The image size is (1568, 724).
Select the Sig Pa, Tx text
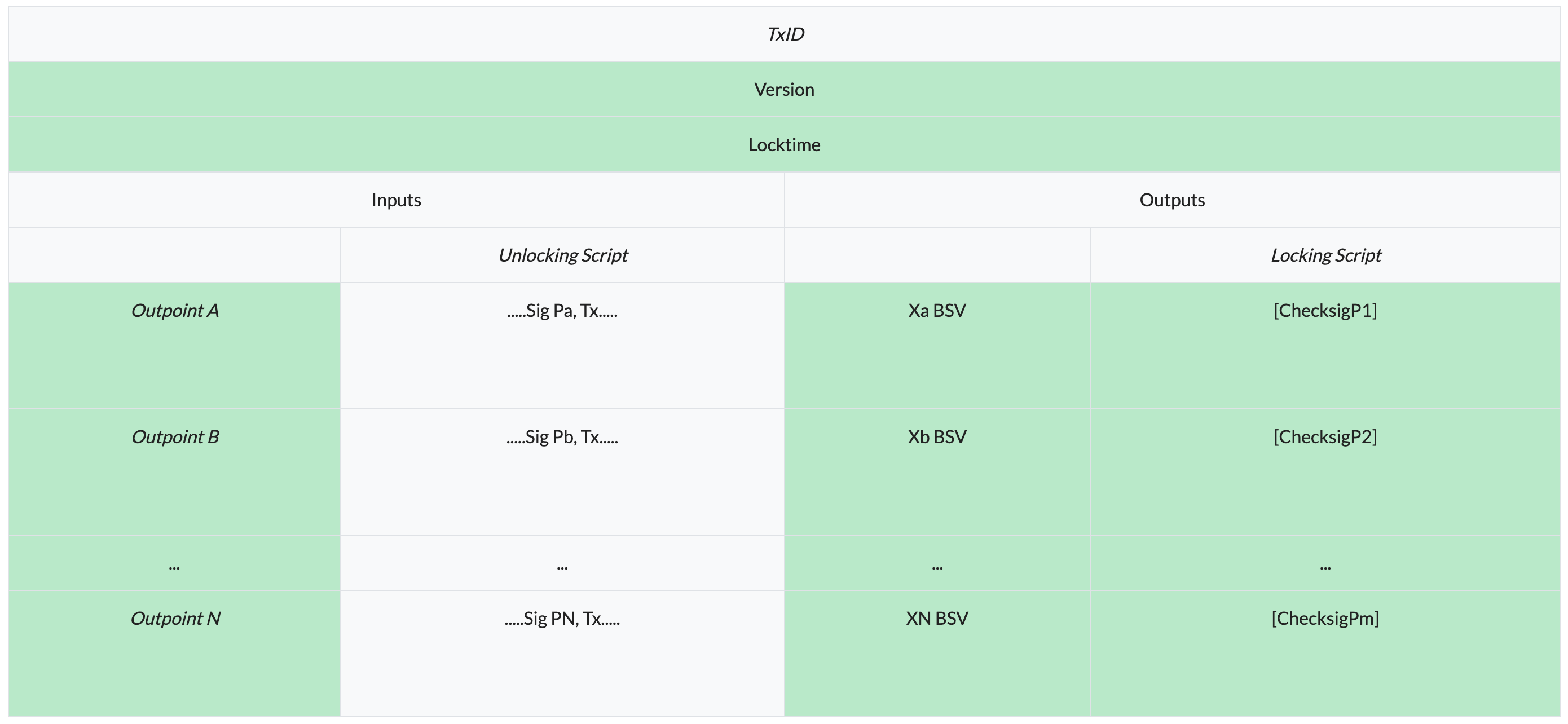562,311
